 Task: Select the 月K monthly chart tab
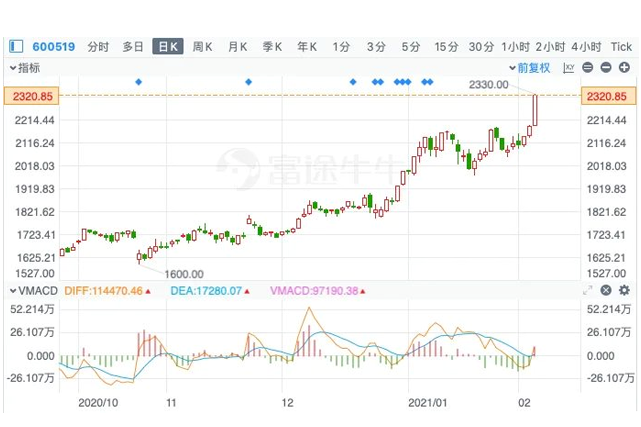(237, 46)
